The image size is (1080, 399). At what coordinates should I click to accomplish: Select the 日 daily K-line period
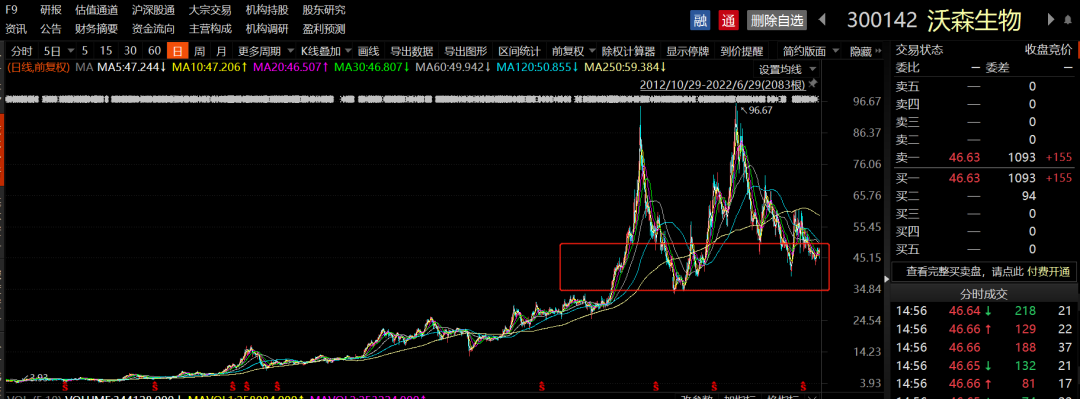(178, 51)
